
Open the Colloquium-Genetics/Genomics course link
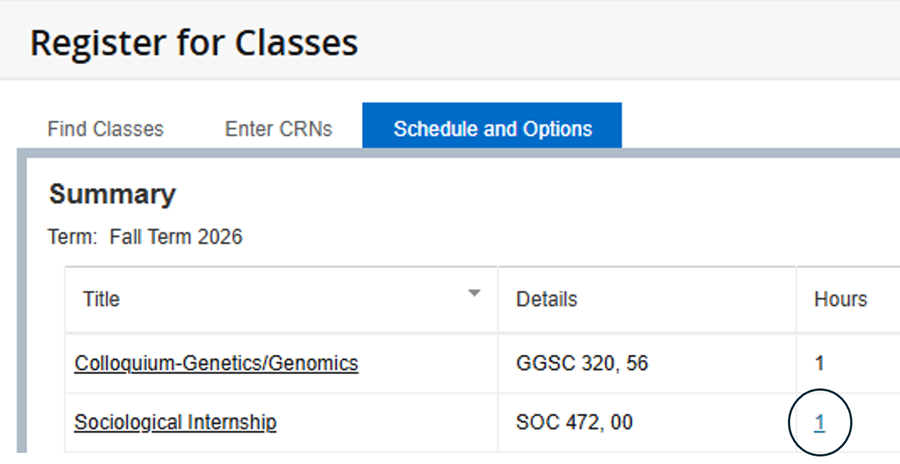pos(216,363)
